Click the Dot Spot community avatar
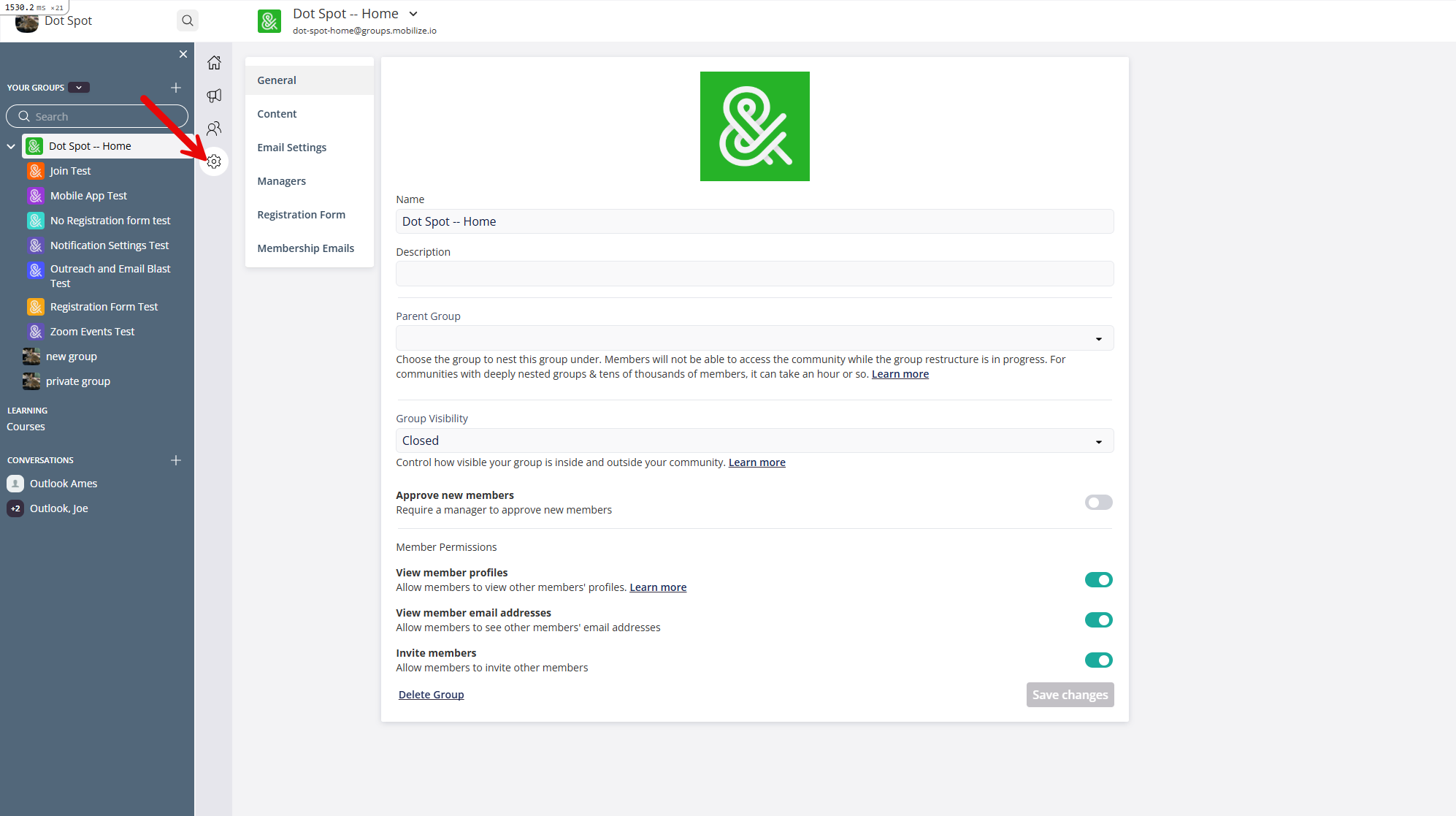This screenshot has width=1456, height=816. [x=27, y=23]
